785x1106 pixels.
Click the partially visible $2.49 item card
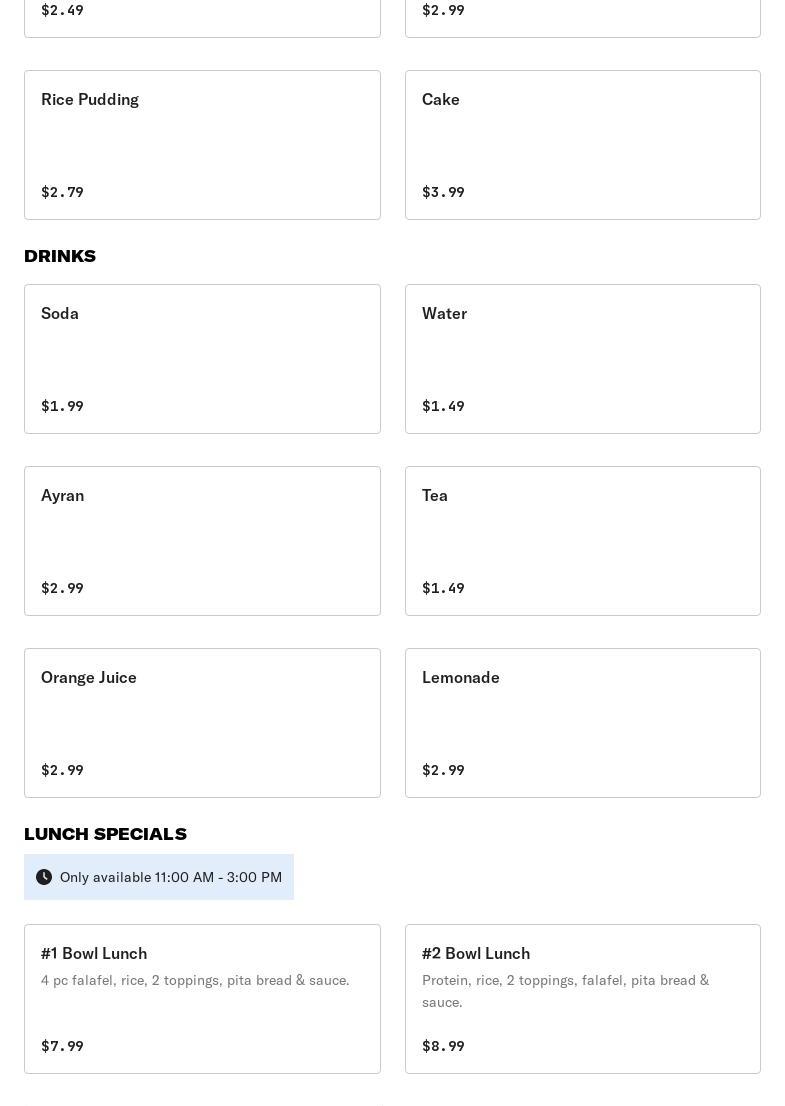tap(202, 17)
